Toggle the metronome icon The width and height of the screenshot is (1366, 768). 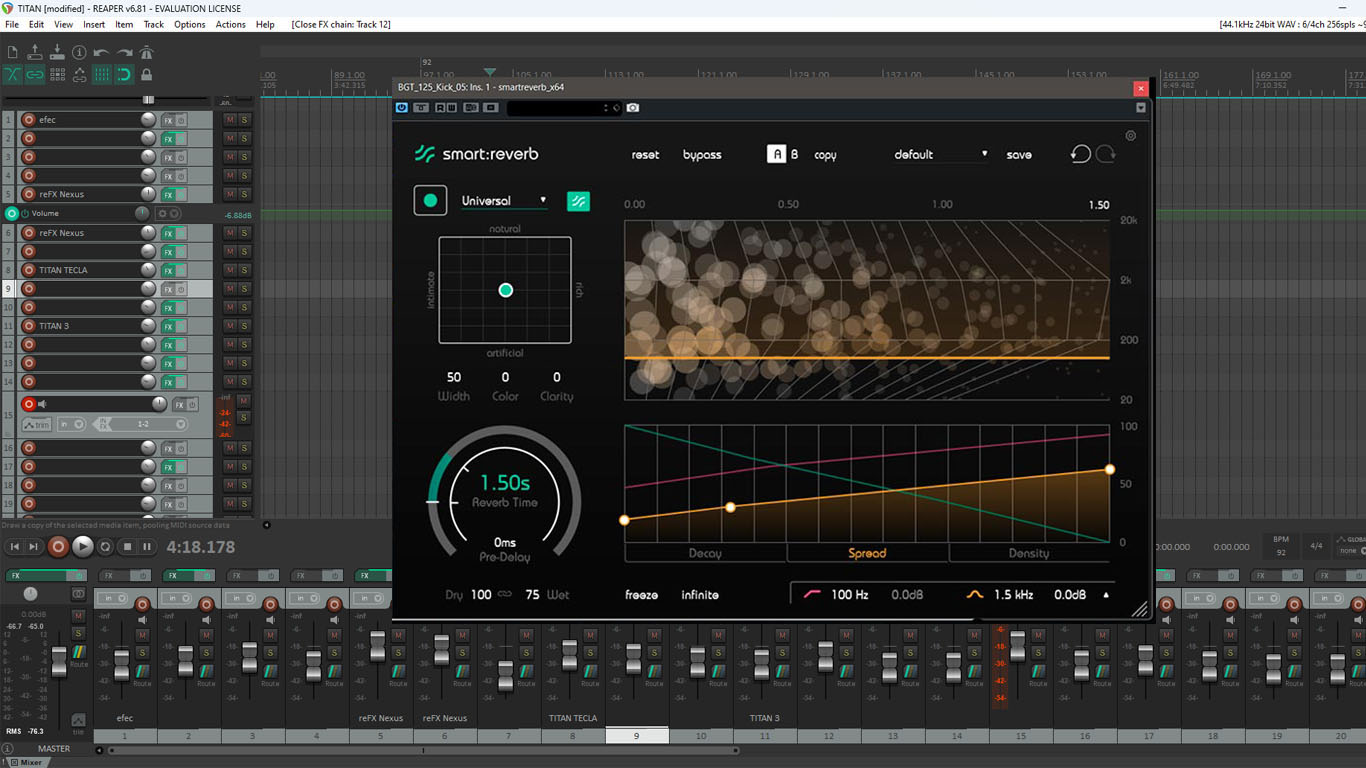(x=147, y=52)
